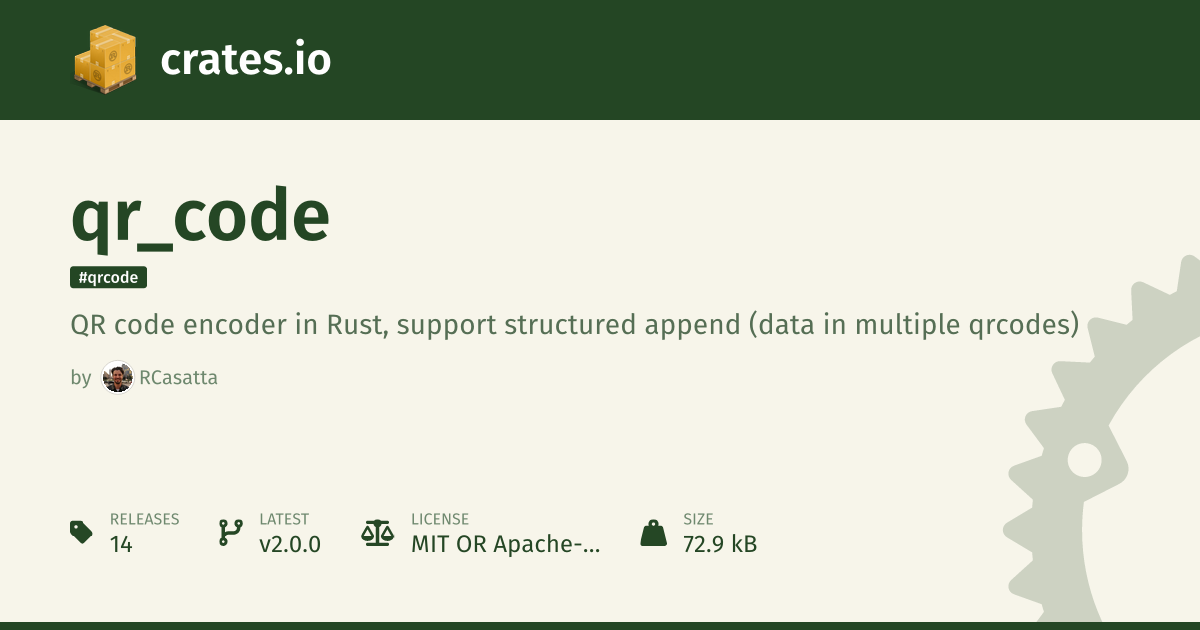The height and width of the screenshot is (630, 1200).
Task: Click the releases count 14
Action: tap(121, 545)
